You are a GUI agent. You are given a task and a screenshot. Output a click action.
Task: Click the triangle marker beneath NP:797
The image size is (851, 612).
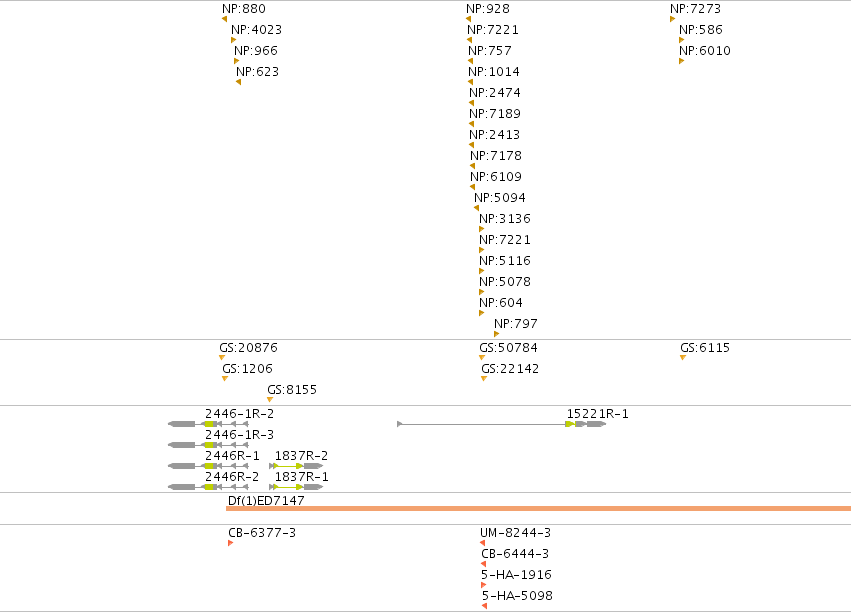coord(496,334)
